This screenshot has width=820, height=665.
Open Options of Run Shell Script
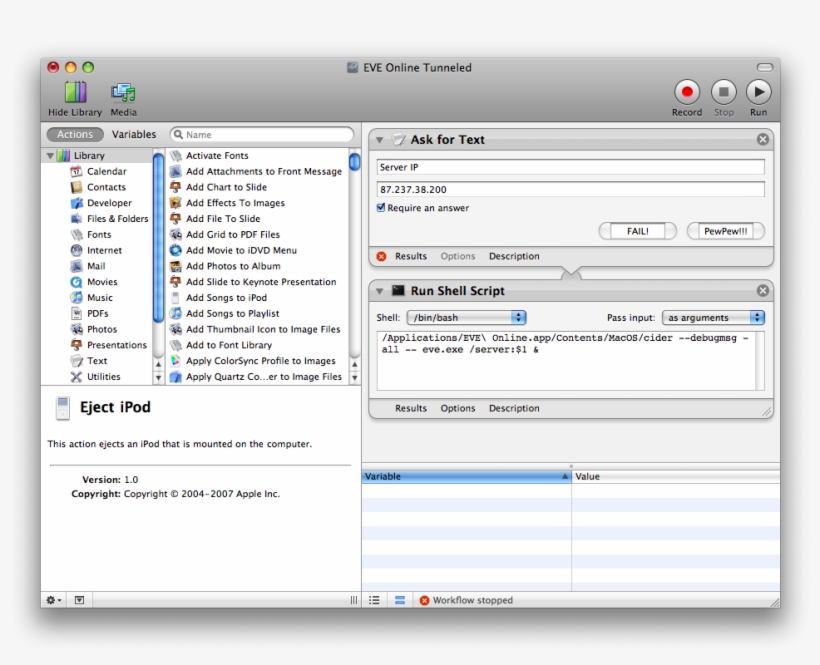tap(458, 408)
